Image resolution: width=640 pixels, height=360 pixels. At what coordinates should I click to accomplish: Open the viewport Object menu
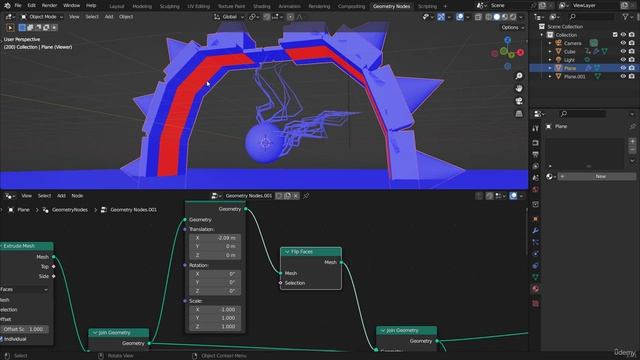[126, 17]
